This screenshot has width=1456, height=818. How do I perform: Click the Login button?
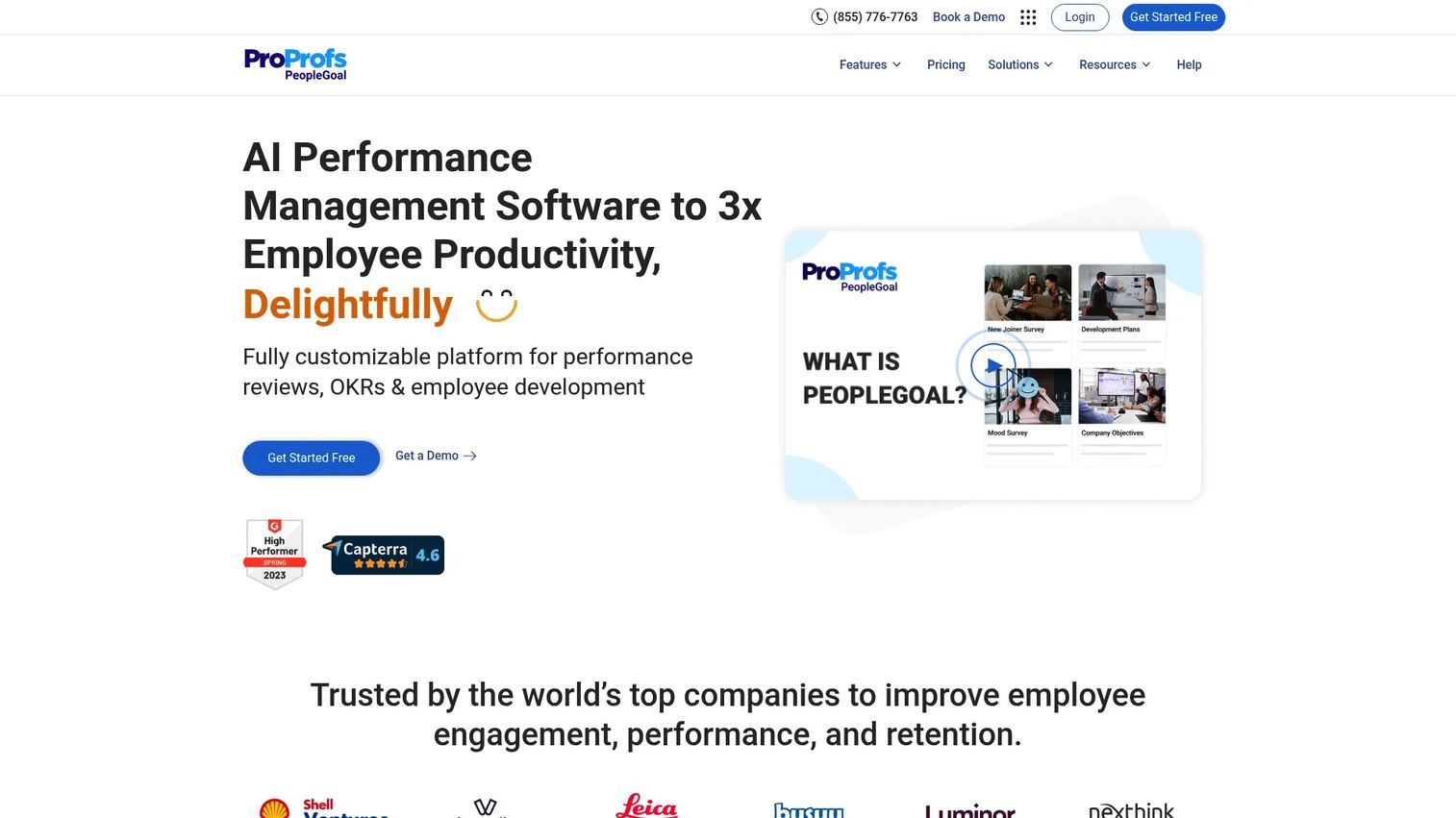click(1080, 17)
